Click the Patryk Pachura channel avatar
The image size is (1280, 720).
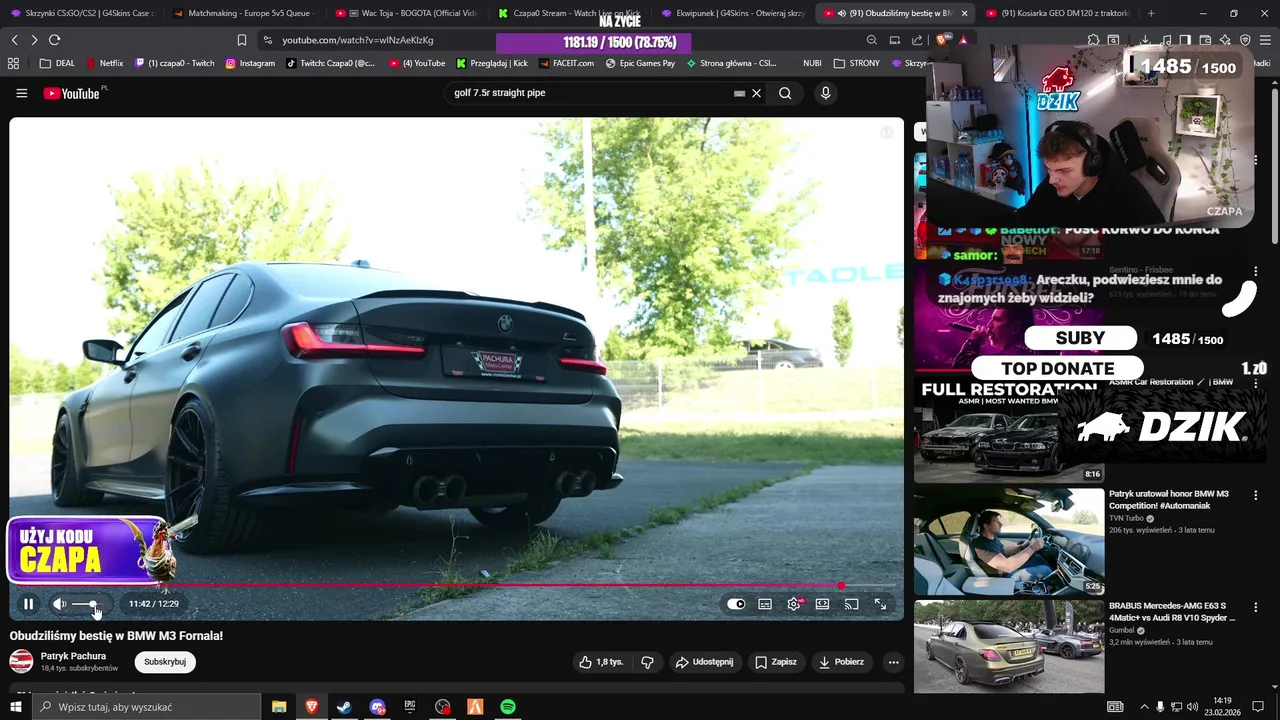coord(21,661)
